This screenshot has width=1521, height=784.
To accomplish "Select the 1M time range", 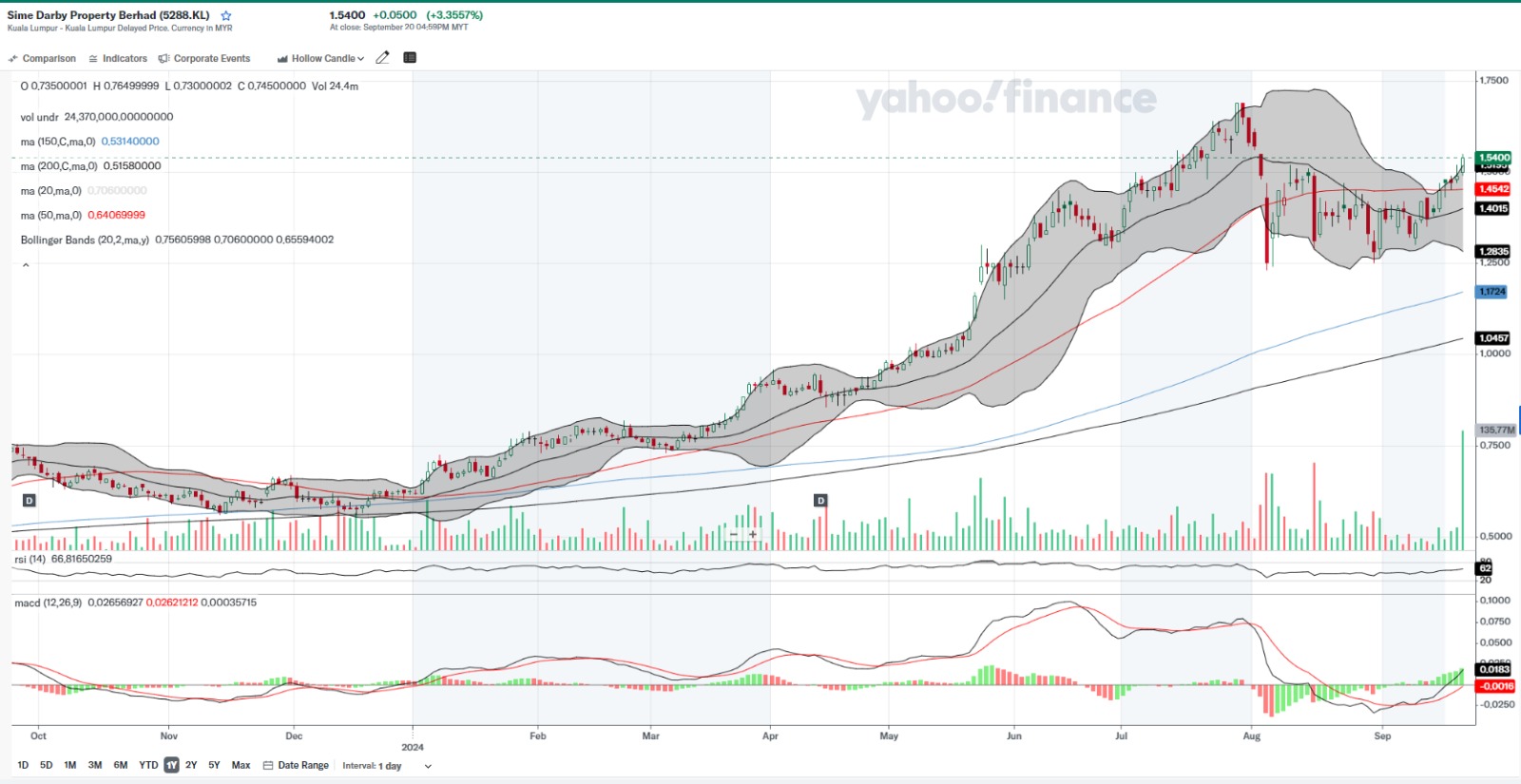I will (x=70, y=765).
